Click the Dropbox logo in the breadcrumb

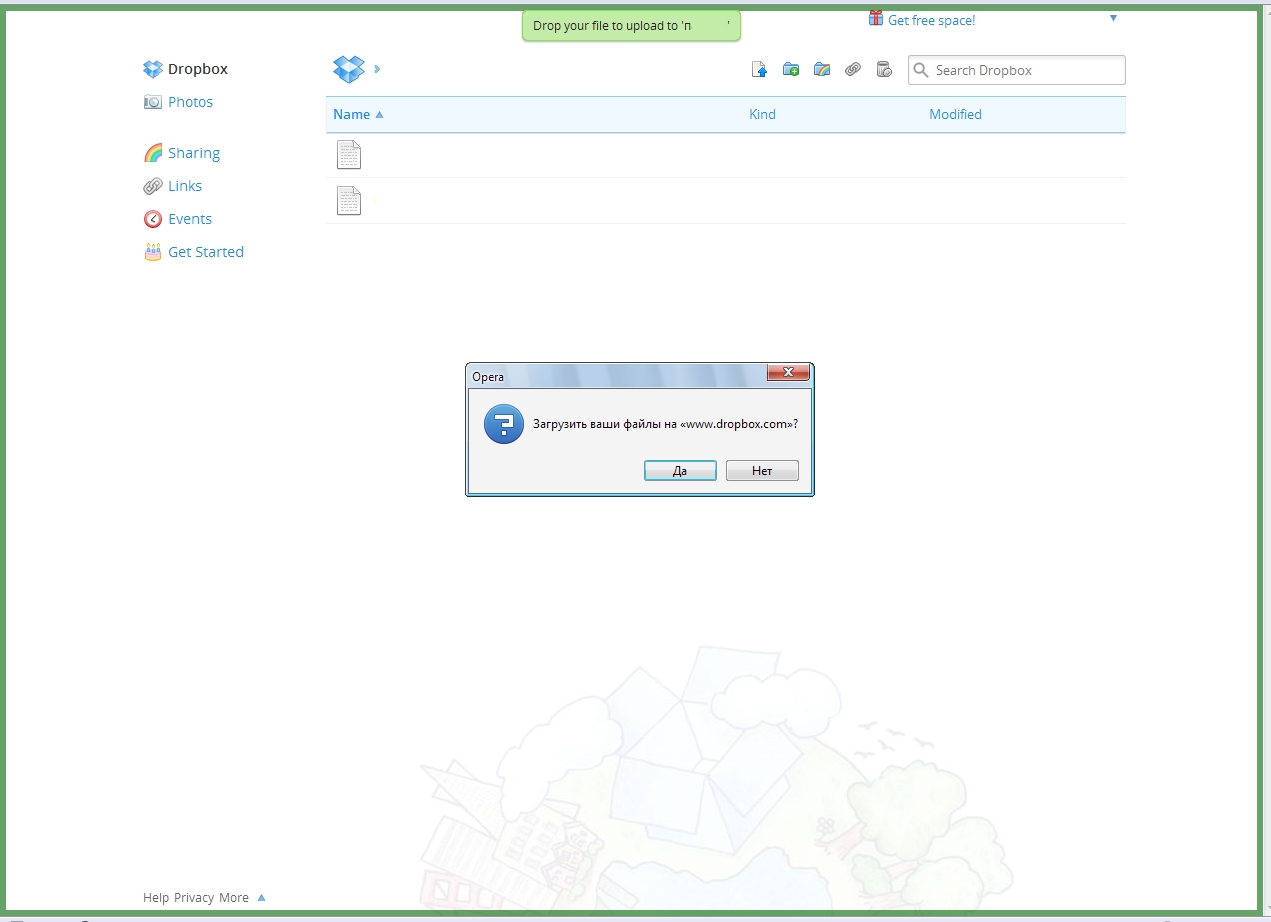pyautogui.click(x=349, y=69)
